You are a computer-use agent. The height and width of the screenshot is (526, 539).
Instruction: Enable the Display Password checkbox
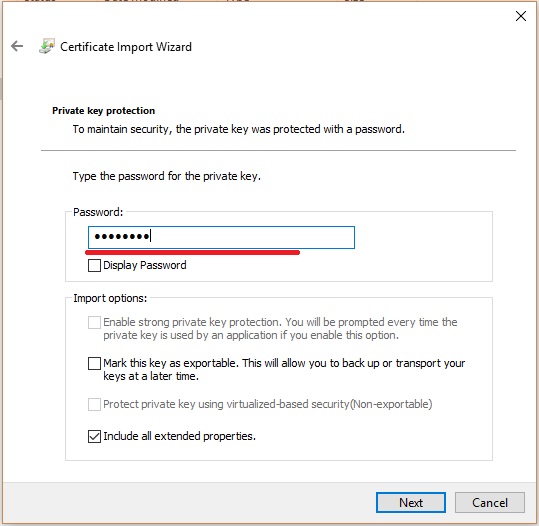click(94, 265)
